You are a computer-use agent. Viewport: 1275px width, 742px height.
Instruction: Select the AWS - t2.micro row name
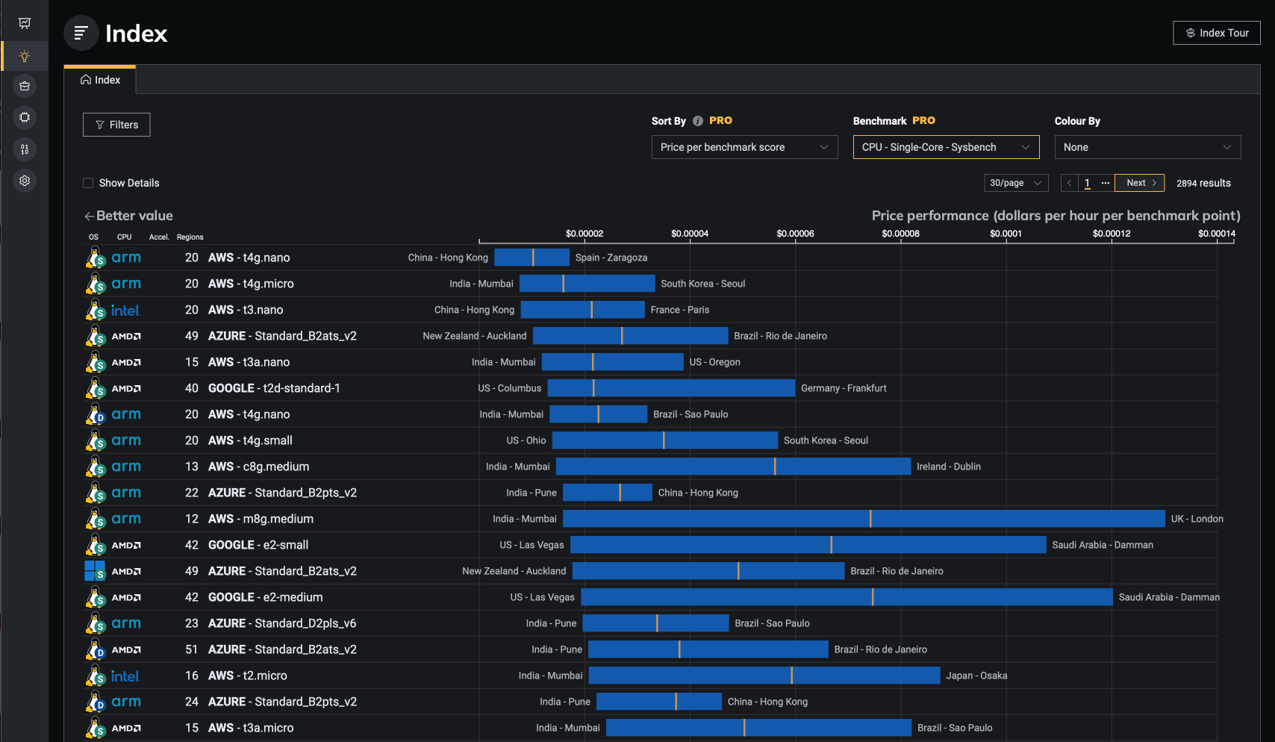tap(247, 676)
